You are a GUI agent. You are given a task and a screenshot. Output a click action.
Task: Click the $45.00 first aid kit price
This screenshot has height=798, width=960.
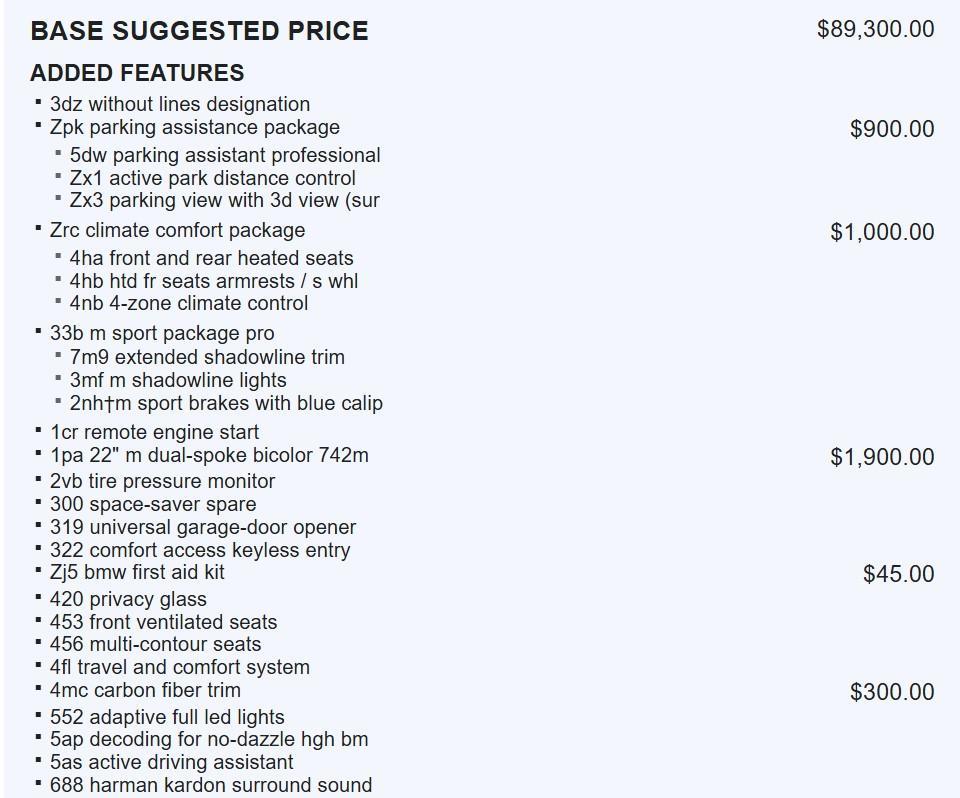[898, 574]
